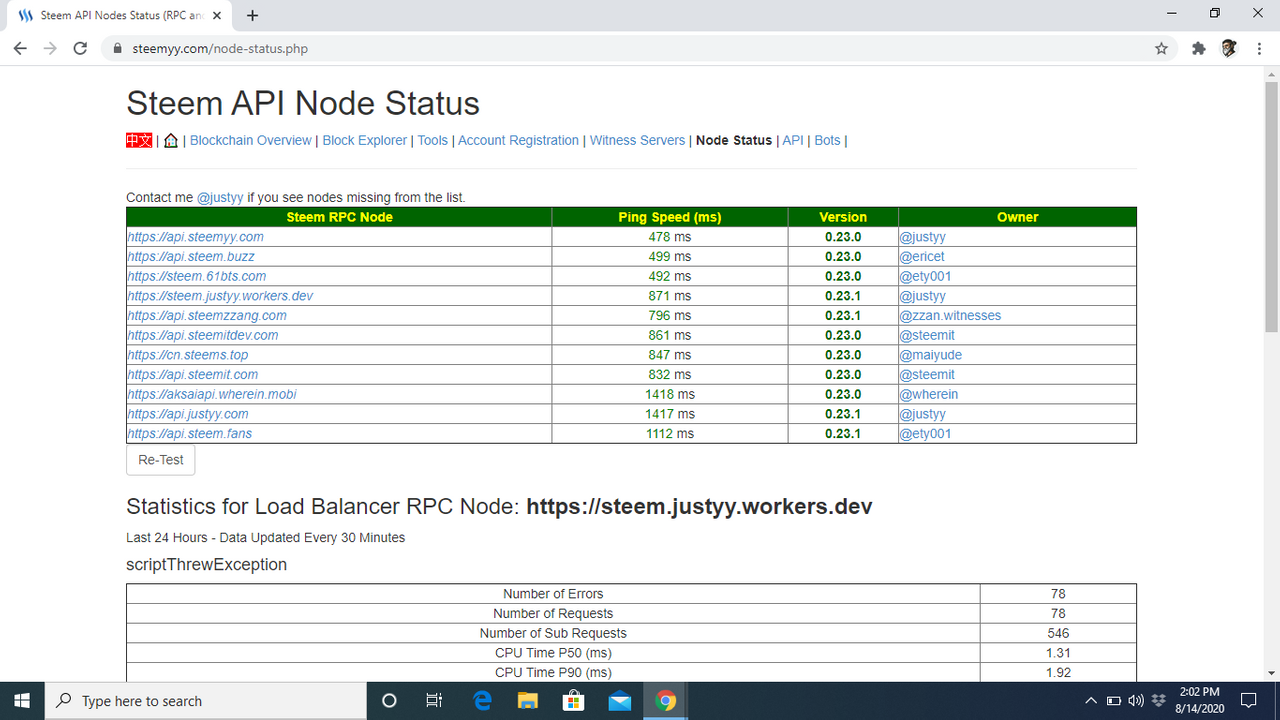Open https://steem.justyy.workers.dev node link in table
This screenshot has height=720, width=1280.
220,296
